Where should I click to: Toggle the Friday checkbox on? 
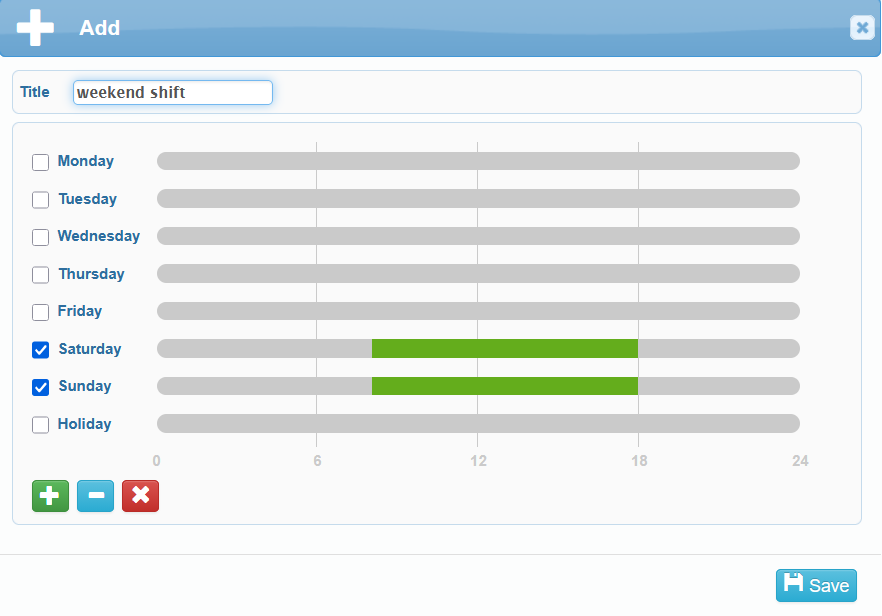(x=41, y=312)
